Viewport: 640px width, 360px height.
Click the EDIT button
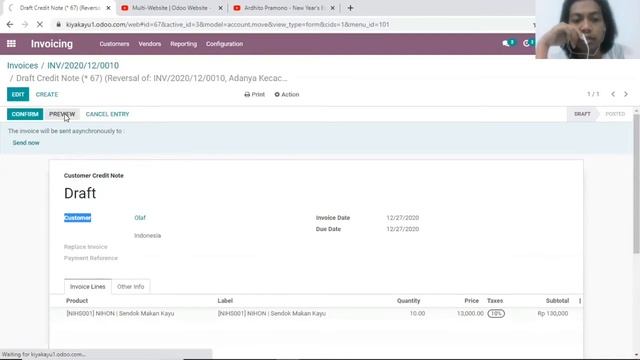tap(18, 94)
